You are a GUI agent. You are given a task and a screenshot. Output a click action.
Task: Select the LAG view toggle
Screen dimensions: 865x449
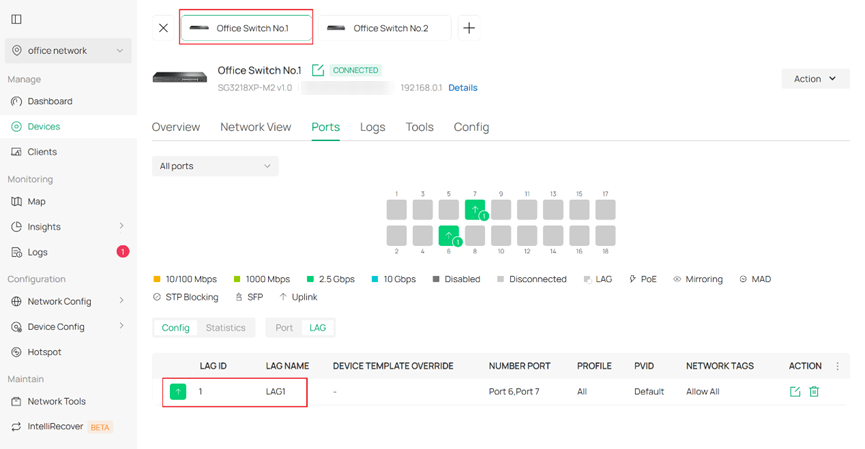click(317, 327)
